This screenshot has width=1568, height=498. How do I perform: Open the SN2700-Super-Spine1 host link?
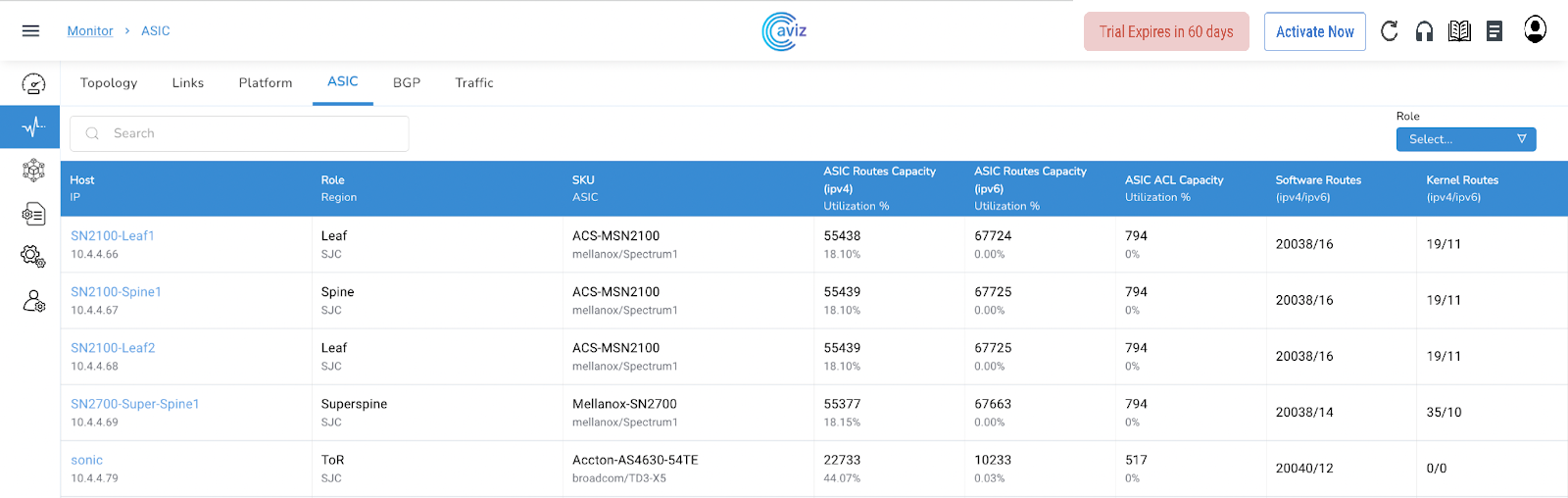coord(135,404)
